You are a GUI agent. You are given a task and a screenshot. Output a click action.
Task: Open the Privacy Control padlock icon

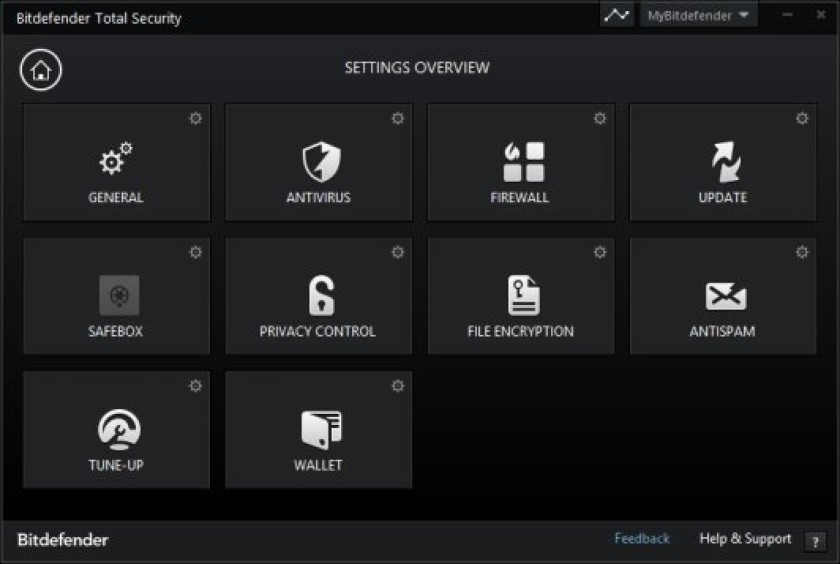[321, 295]
